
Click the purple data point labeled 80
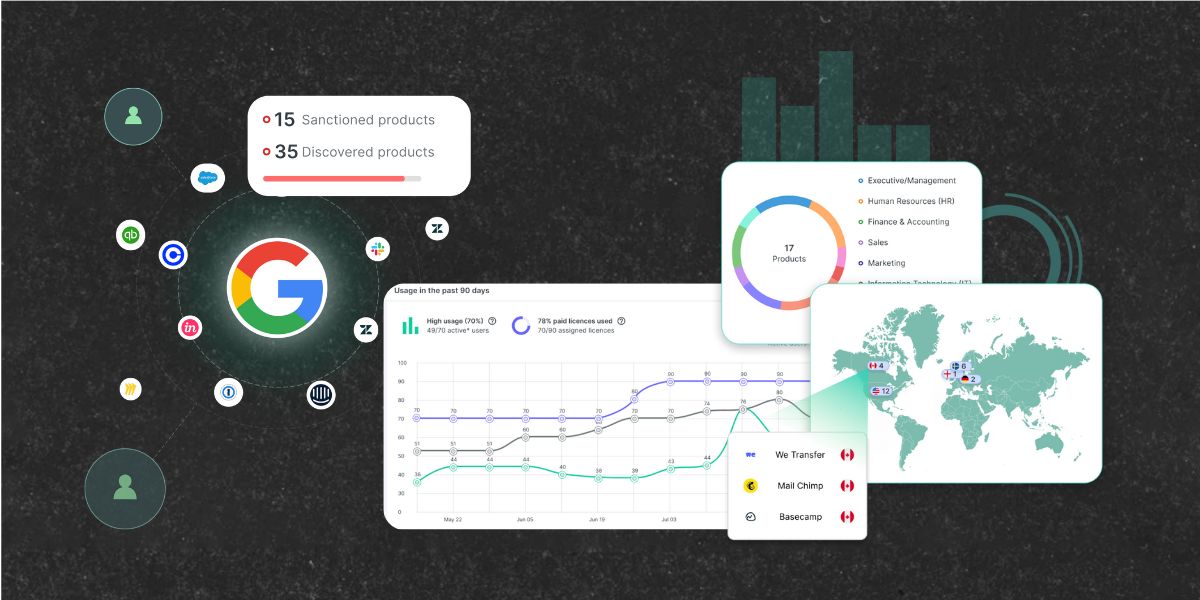pyautogui.click(x=634, y=400)
